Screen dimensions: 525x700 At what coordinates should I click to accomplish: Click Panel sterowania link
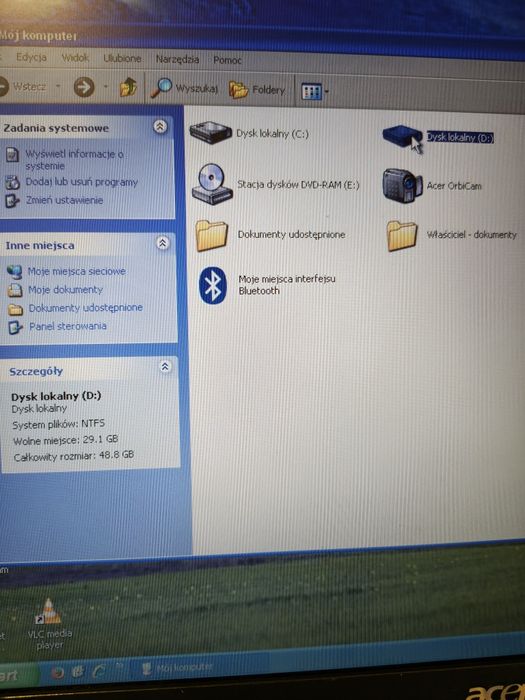pyautogui.click(x=68, y=326)
